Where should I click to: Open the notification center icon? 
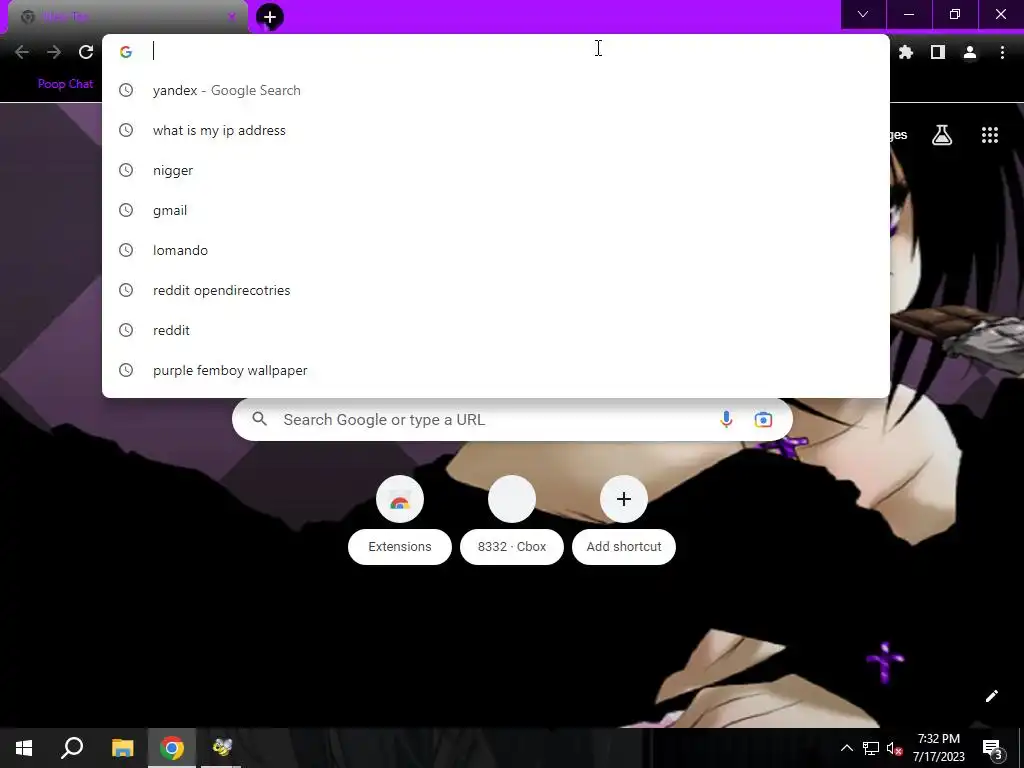[992, 749]
